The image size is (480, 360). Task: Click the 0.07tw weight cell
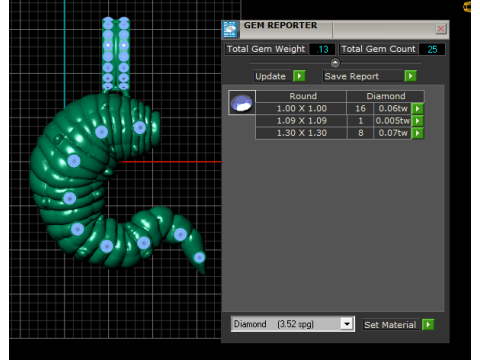(393, 133)
